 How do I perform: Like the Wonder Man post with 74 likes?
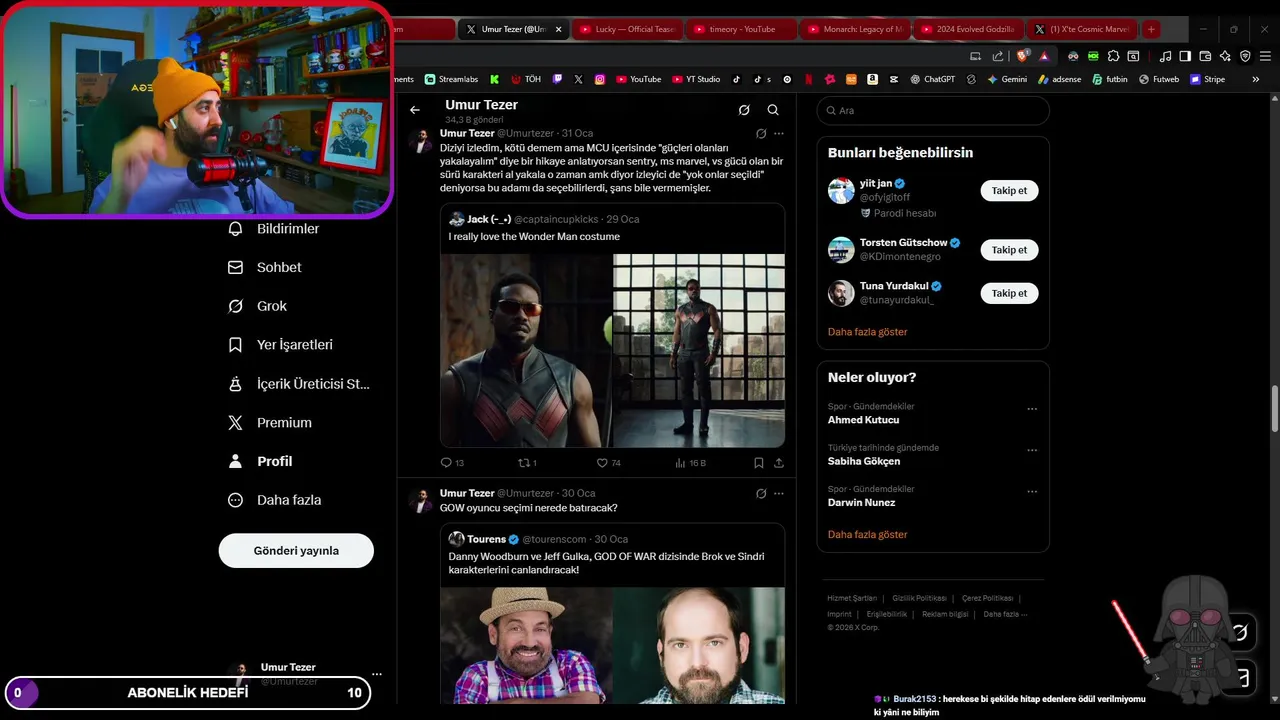608,463
